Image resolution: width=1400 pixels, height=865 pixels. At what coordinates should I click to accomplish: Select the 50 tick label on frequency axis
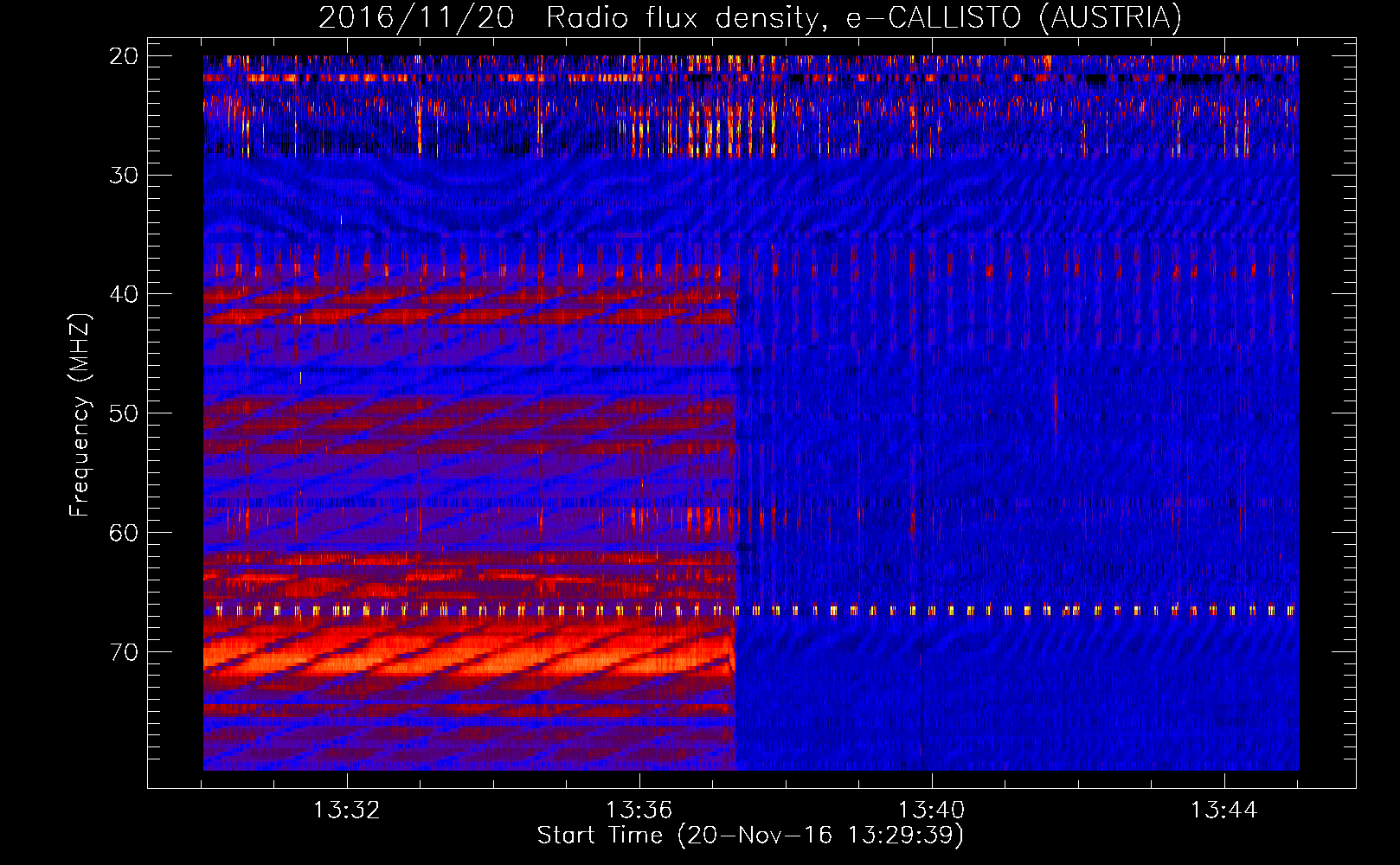click(x=125, y=413)
